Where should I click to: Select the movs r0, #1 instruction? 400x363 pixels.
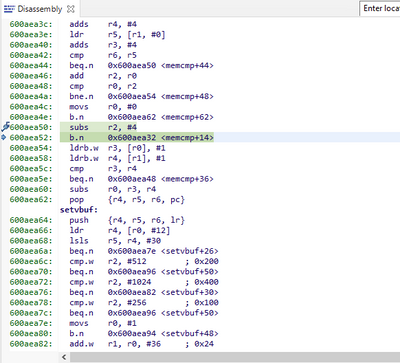pos(103,324)
